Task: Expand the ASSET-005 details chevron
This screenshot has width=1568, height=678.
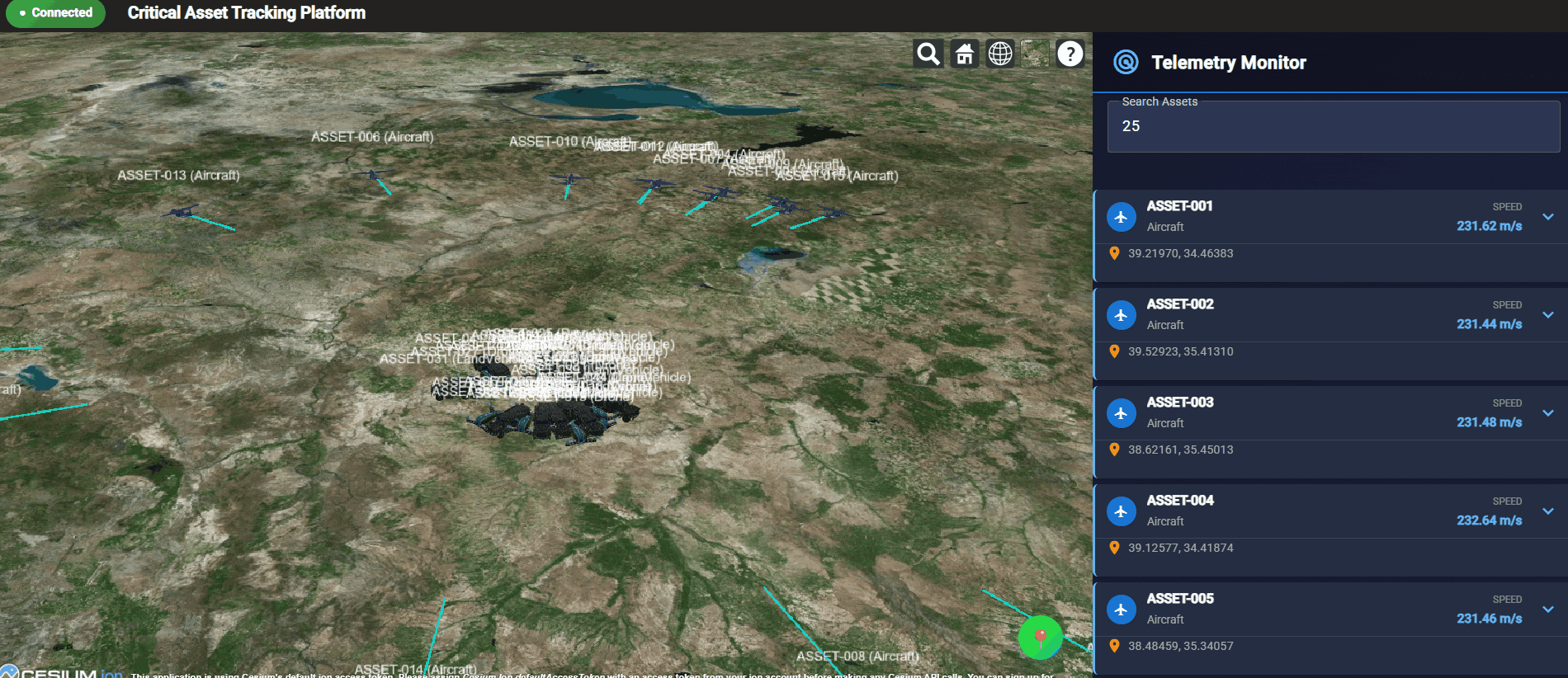Action: click(1548, 610)
